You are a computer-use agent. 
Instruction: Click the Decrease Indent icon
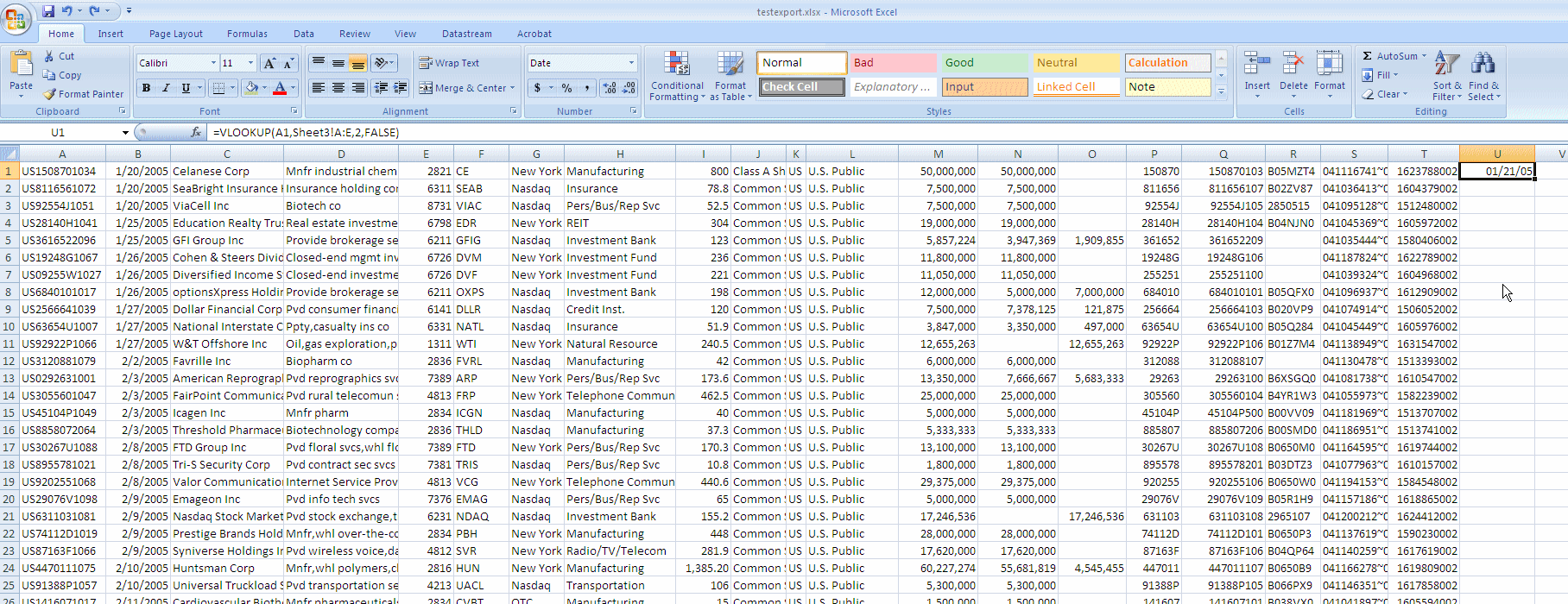click(381, 88)
